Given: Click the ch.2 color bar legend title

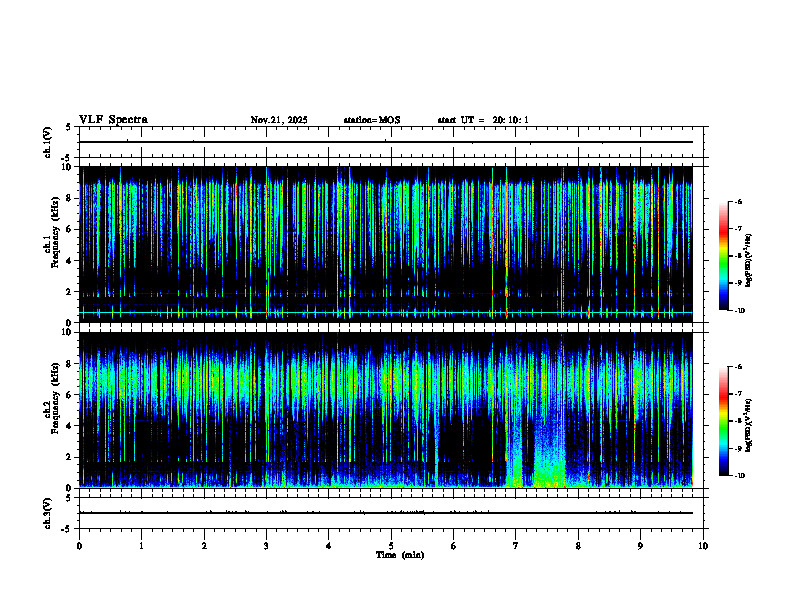Looking at the screenshot, I should click(748, 426).
